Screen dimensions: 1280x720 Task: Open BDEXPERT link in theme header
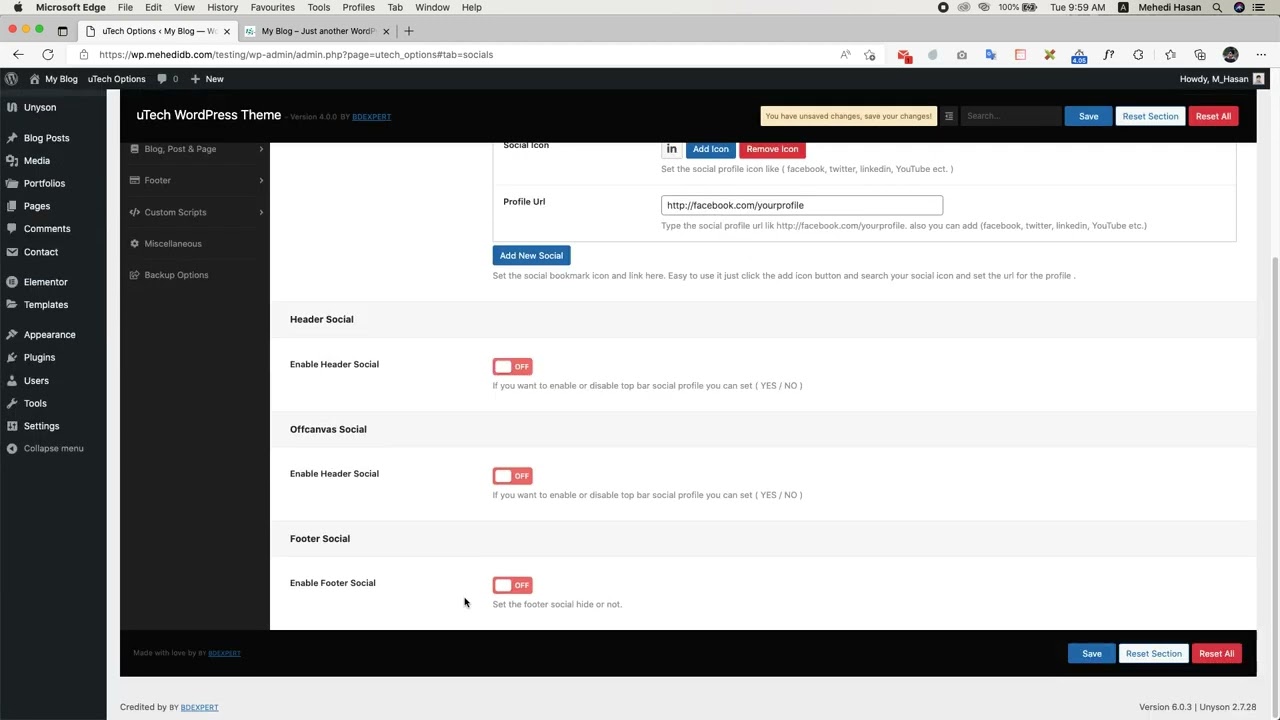tap(371, 117)
